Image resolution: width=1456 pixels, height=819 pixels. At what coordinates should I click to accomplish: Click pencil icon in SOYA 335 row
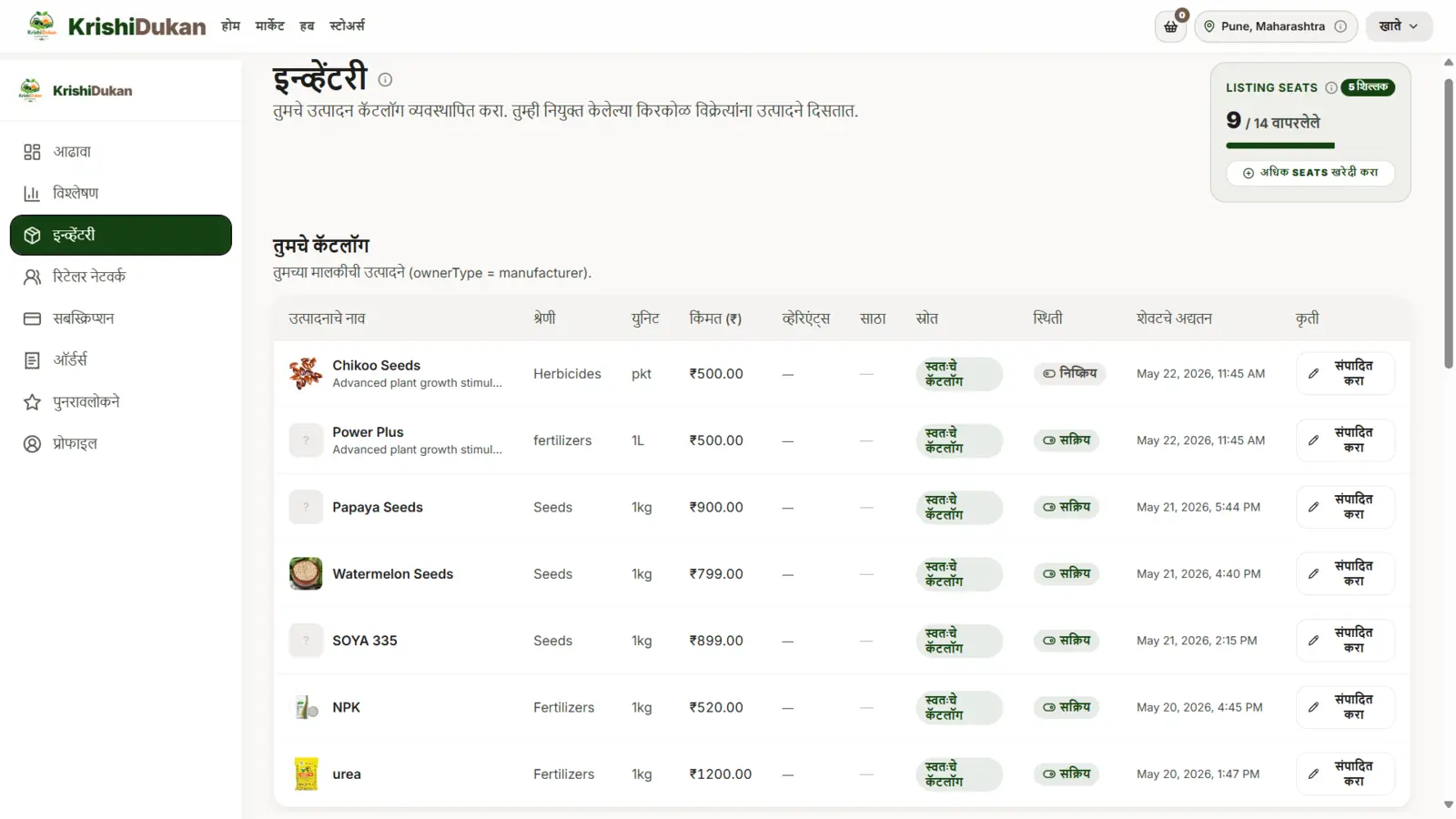click(1313, 641)
